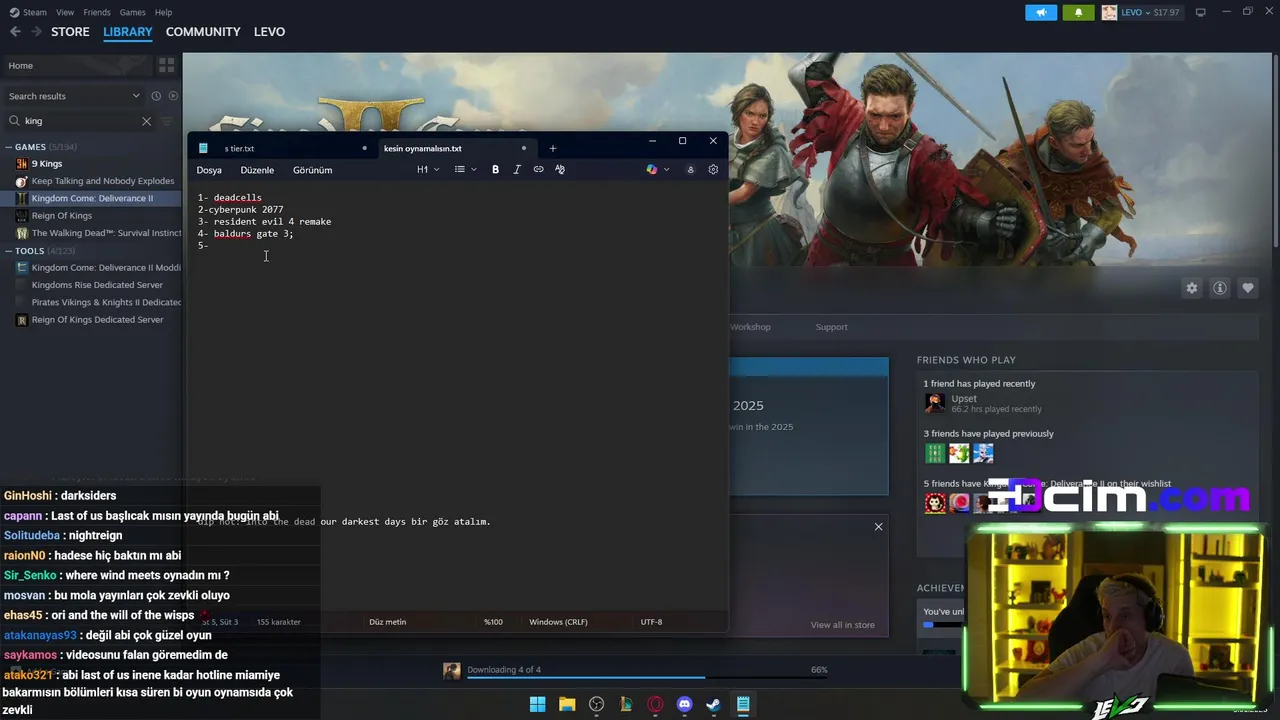Open the STORE tab in Steam
This screenshot has width=1280, height=720.
(70, 32)
